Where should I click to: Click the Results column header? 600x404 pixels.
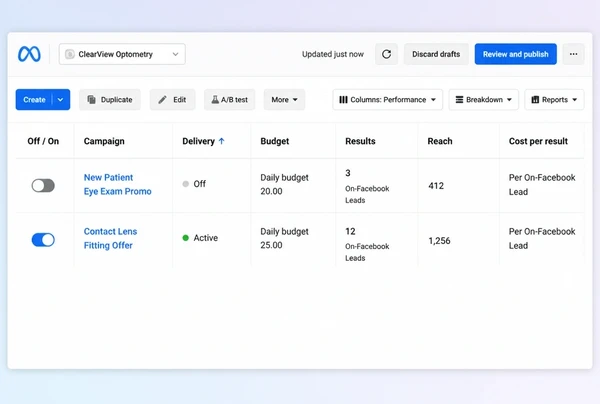[x=360, y=141]
